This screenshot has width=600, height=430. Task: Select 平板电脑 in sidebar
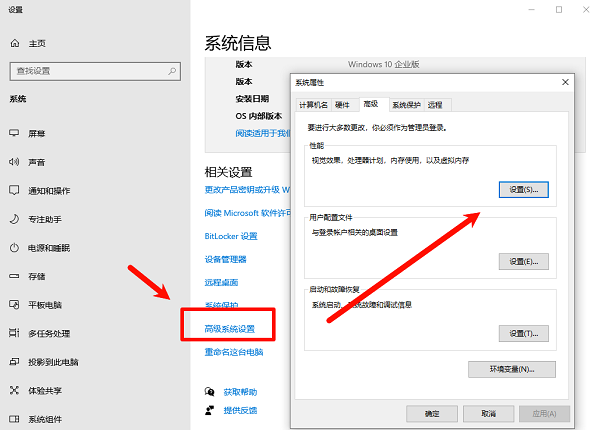[45, 305]
